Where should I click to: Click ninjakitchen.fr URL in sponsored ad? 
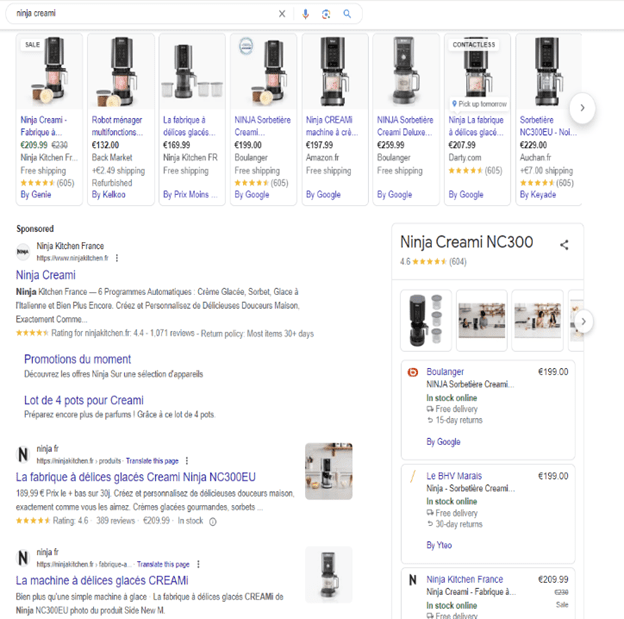coord(72,258)
